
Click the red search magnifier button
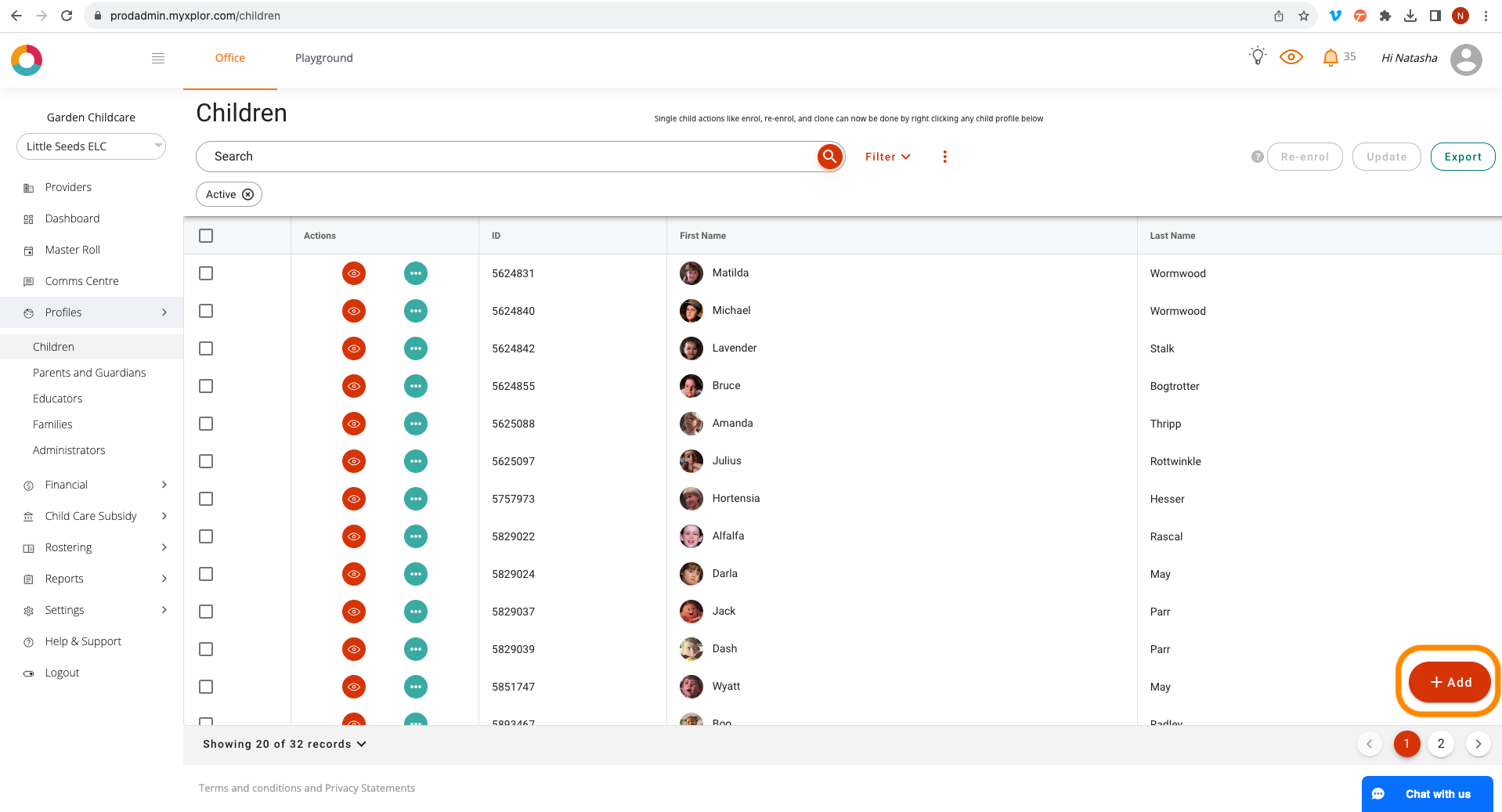[829, 157]
